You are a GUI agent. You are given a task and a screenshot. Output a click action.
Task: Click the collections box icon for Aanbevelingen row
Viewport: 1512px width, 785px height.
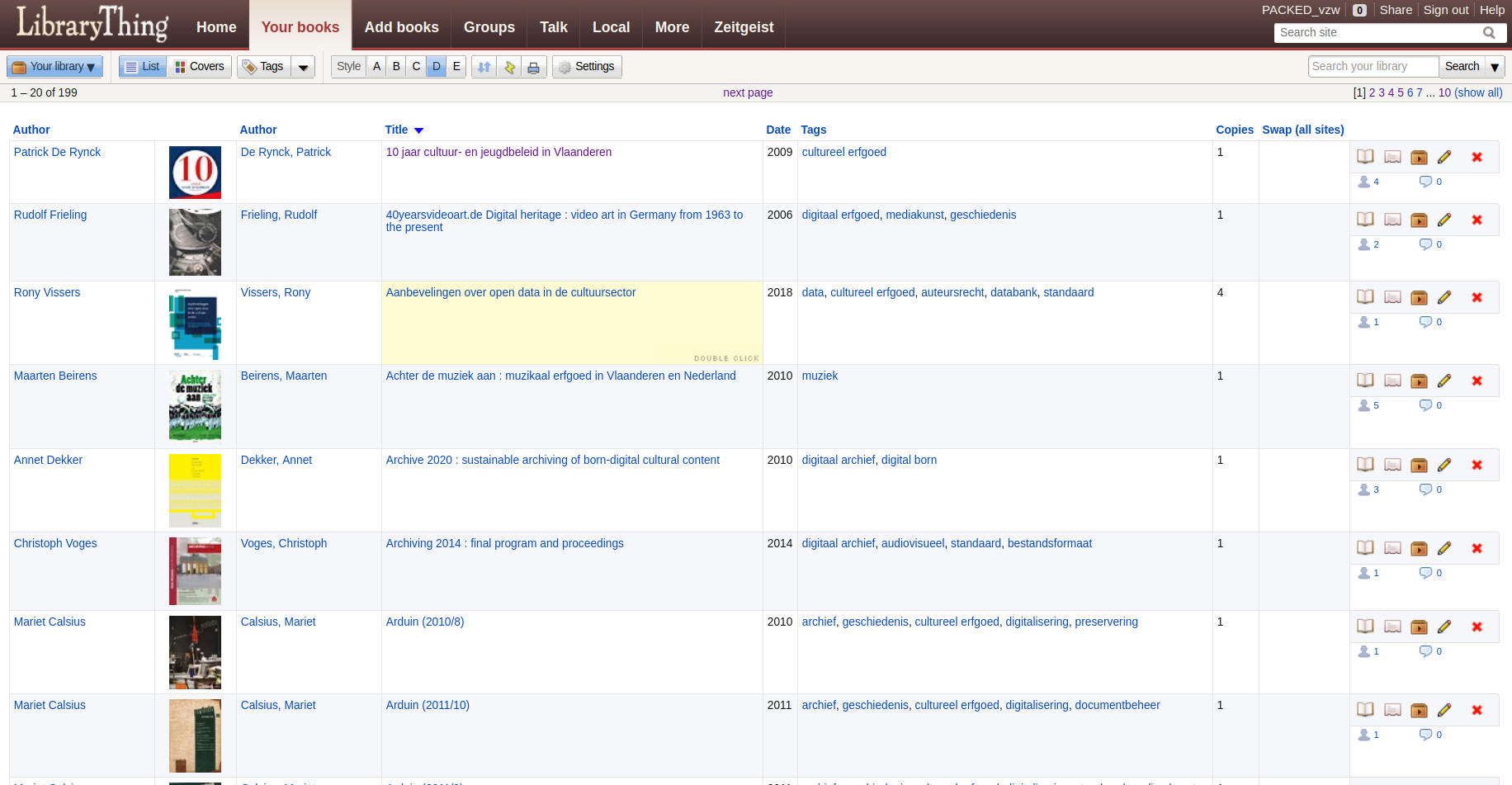(x=1419, y=297)
